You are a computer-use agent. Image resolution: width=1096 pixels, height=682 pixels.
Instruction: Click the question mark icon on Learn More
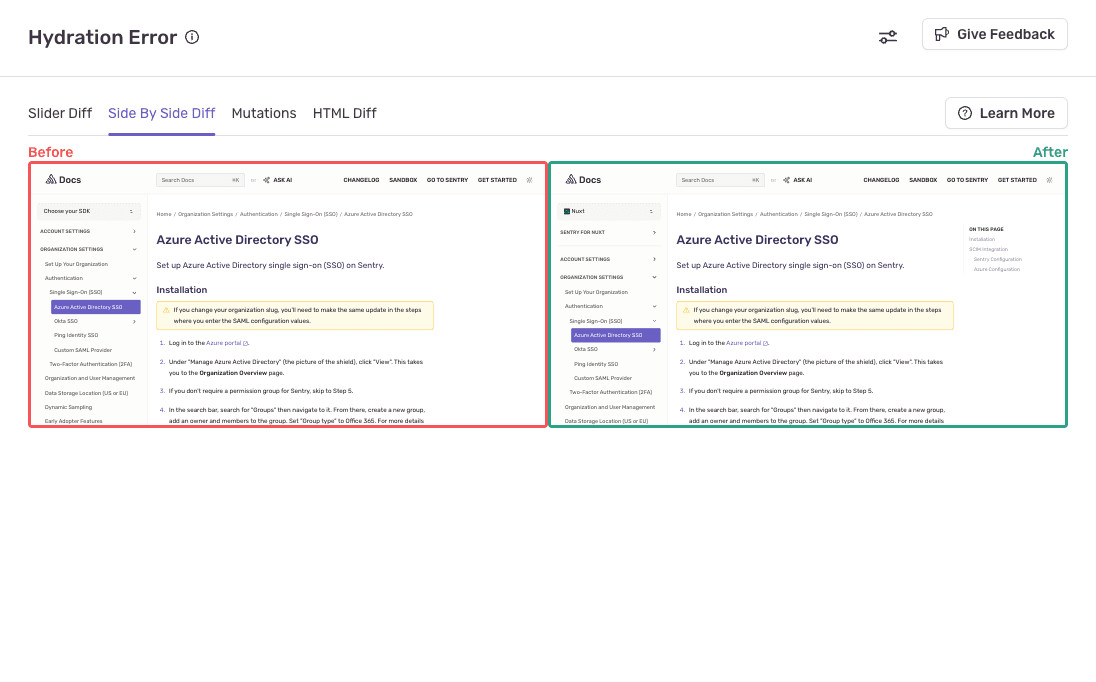[x=966, y=113]
